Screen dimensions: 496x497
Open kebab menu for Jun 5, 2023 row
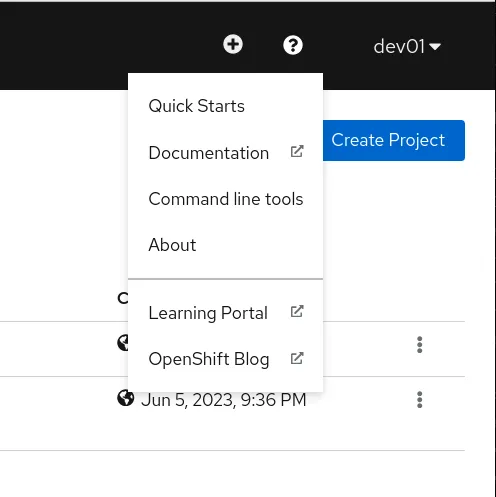pos(419,399)
